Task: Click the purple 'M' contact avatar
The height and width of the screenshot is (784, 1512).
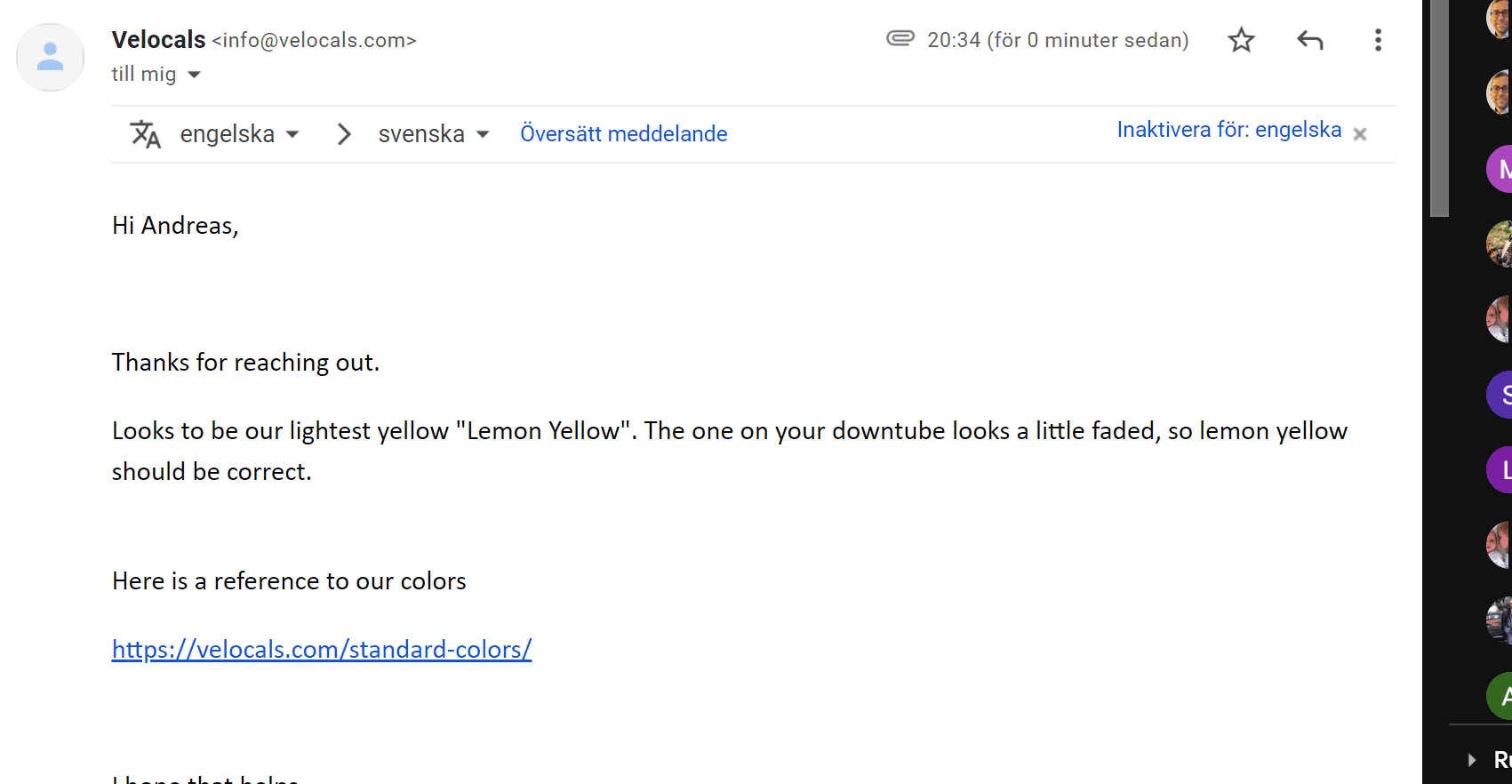Action: coord(1500,168)
